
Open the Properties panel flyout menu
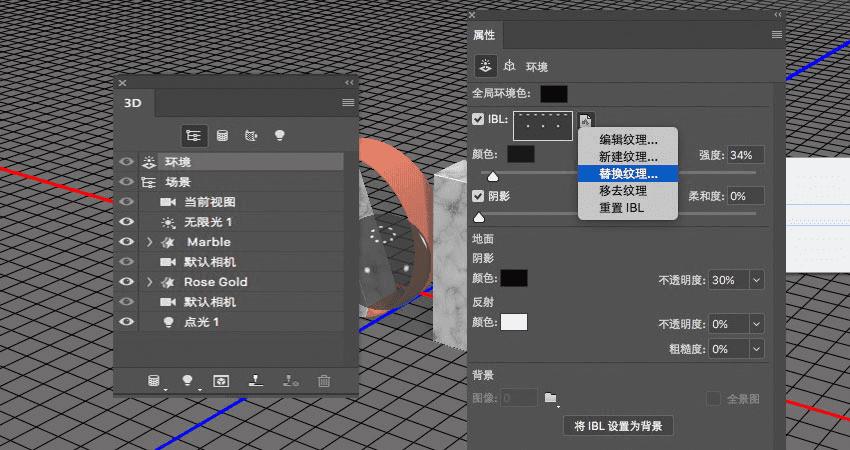(777, 35)
